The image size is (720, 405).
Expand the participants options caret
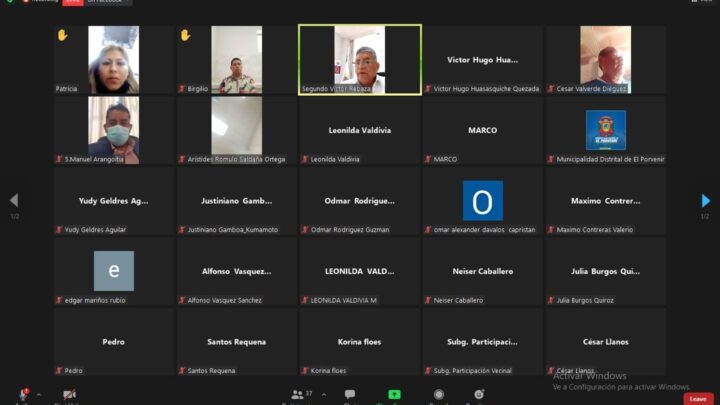point(324,394)
